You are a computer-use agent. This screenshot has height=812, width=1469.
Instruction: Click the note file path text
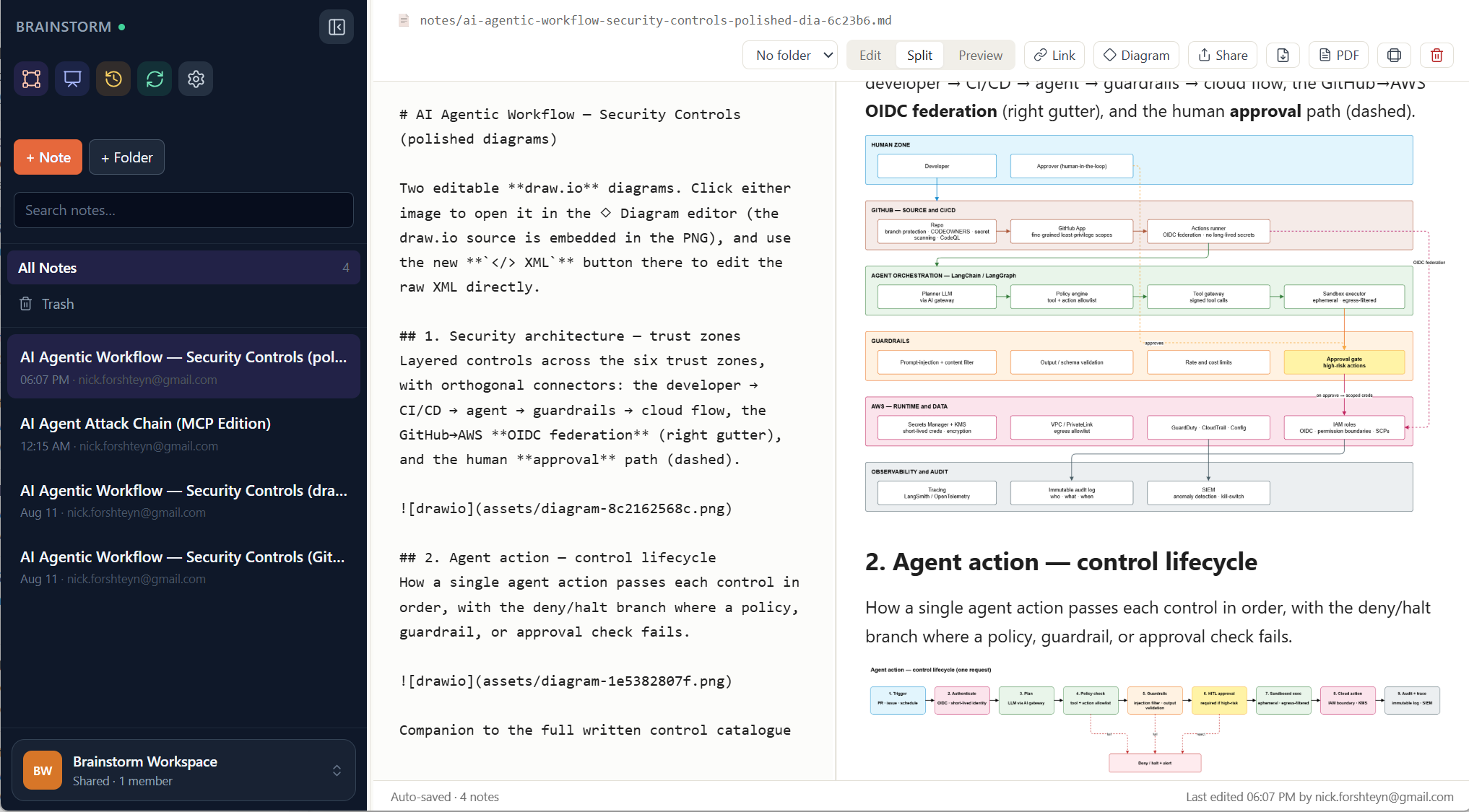655,20
